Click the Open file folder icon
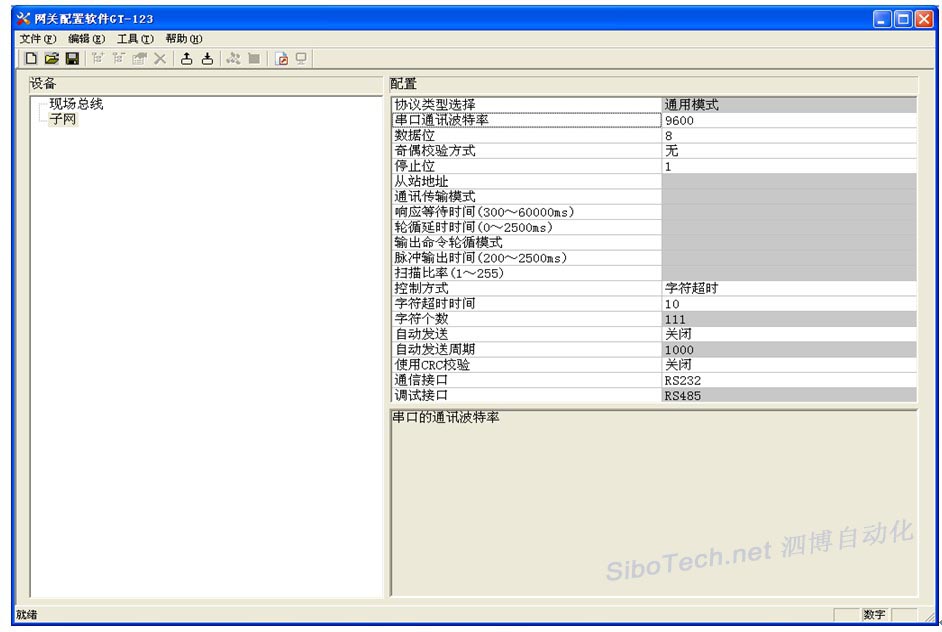 (x=52, y=59)
